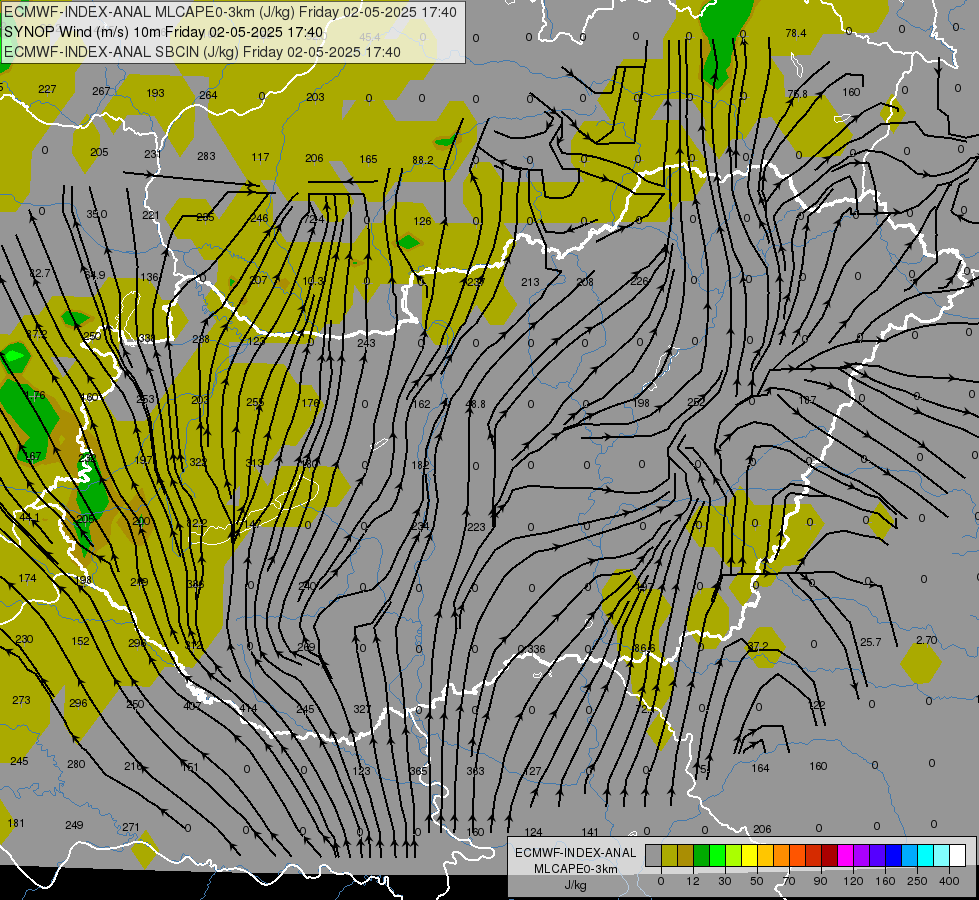Click header line 'ECMWF-INDEX-ANAL SBCIN (J/kg)'
Screen dimensions: 979x900
tap(121, 52)
